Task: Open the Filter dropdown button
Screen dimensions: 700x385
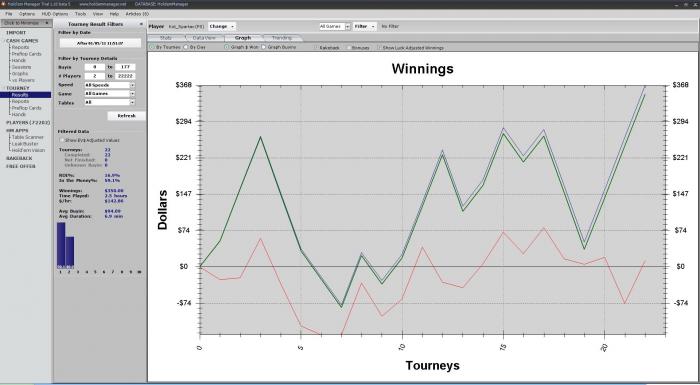Action: [x=364, y=26]
